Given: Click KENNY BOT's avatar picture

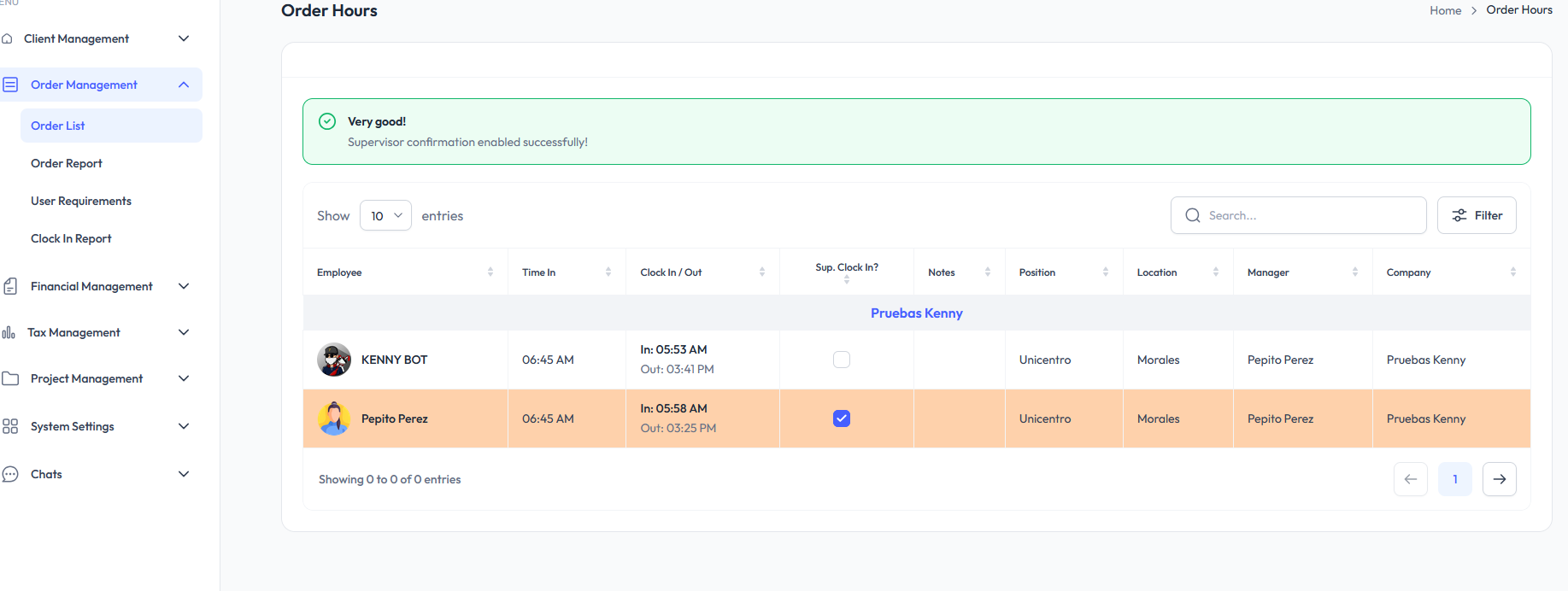Looking at the screenshot, I should (x=334, y=360).
